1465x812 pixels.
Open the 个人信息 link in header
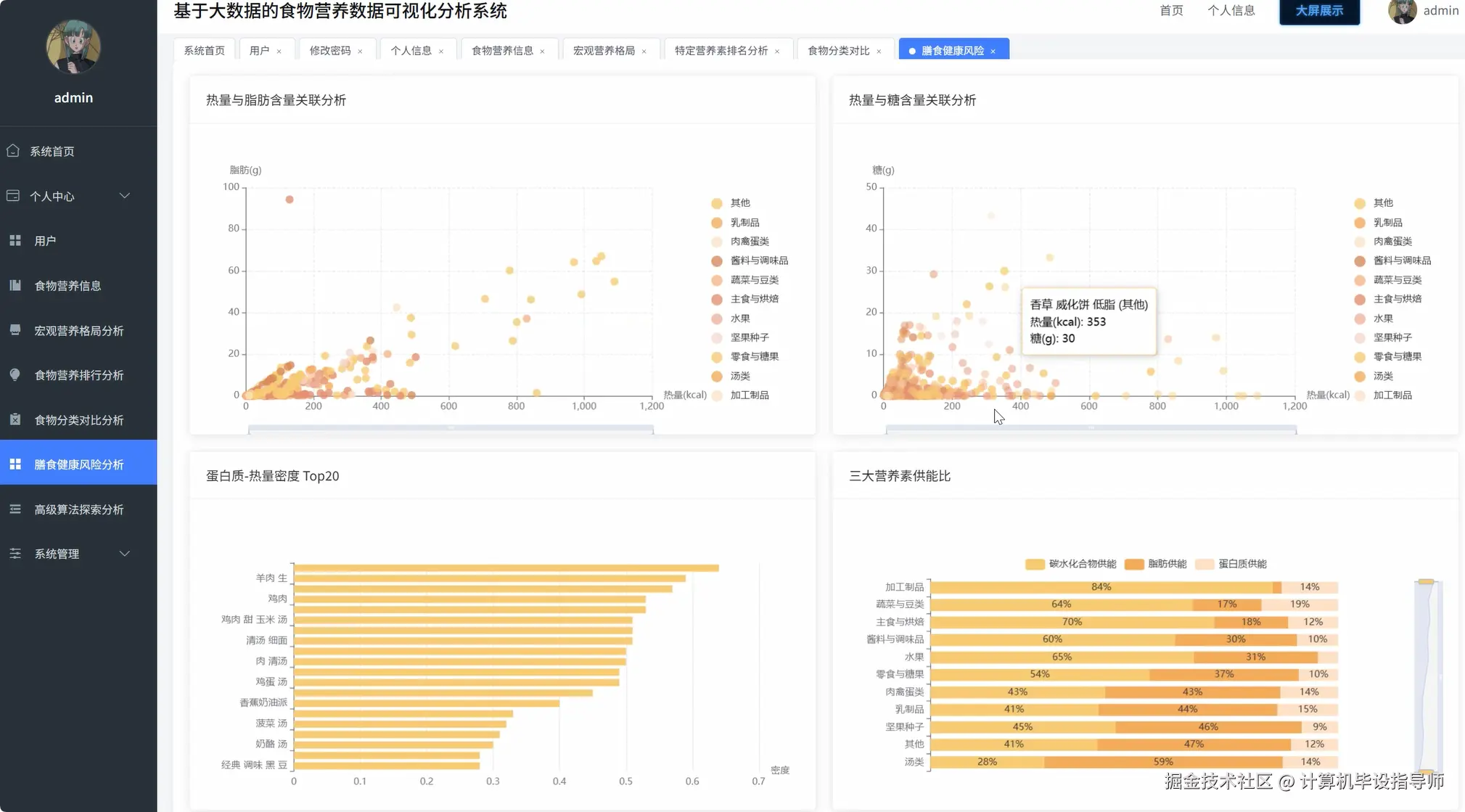click(1231, 11)
